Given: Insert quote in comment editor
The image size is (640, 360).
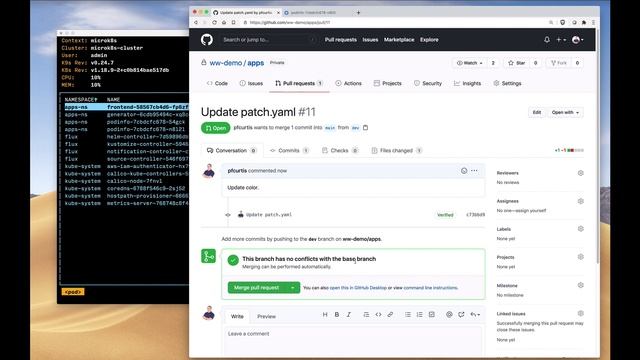Looking at the screenshot, I should click(366, 314).
